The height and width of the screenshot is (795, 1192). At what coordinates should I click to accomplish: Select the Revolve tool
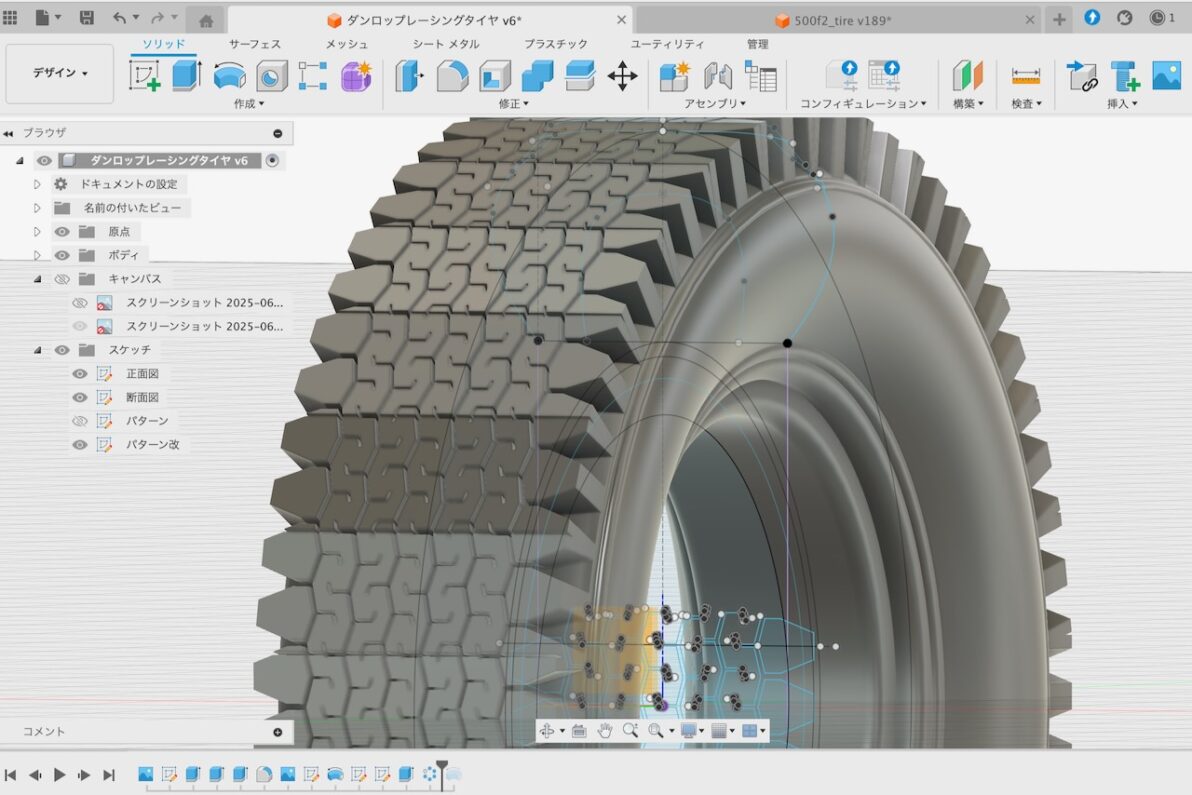(229, 76)
